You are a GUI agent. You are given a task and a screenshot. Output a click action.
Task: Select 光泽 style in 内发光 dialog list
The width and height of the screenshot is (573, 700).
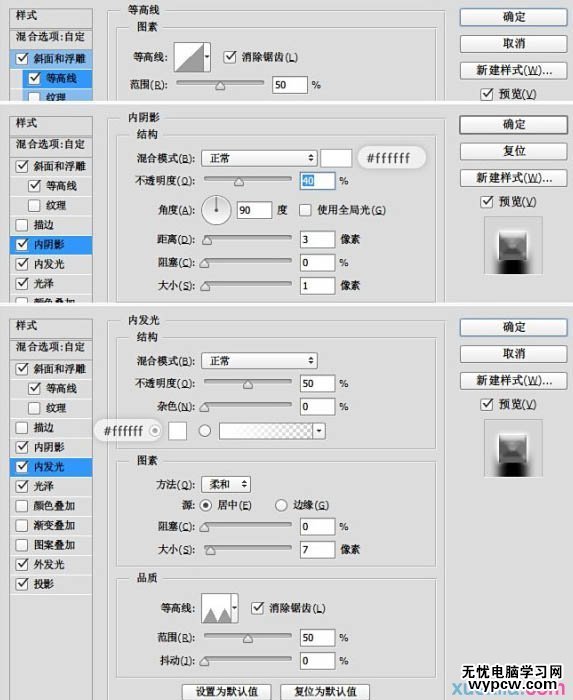click(51, 486)
